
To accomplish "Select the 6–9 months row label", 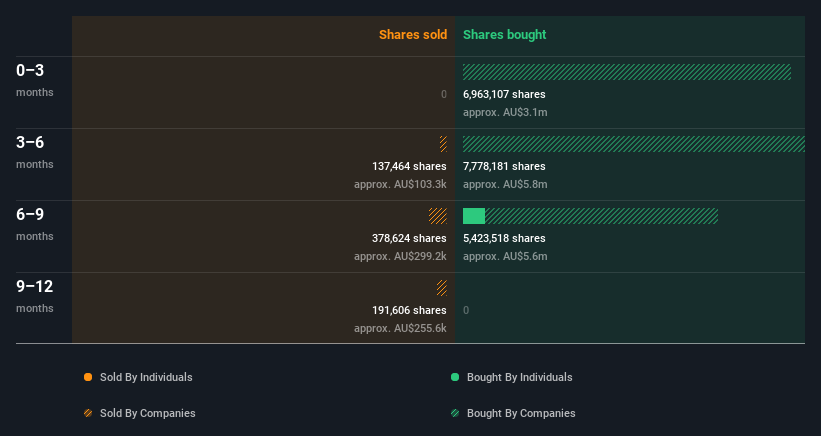I will 35,224.
